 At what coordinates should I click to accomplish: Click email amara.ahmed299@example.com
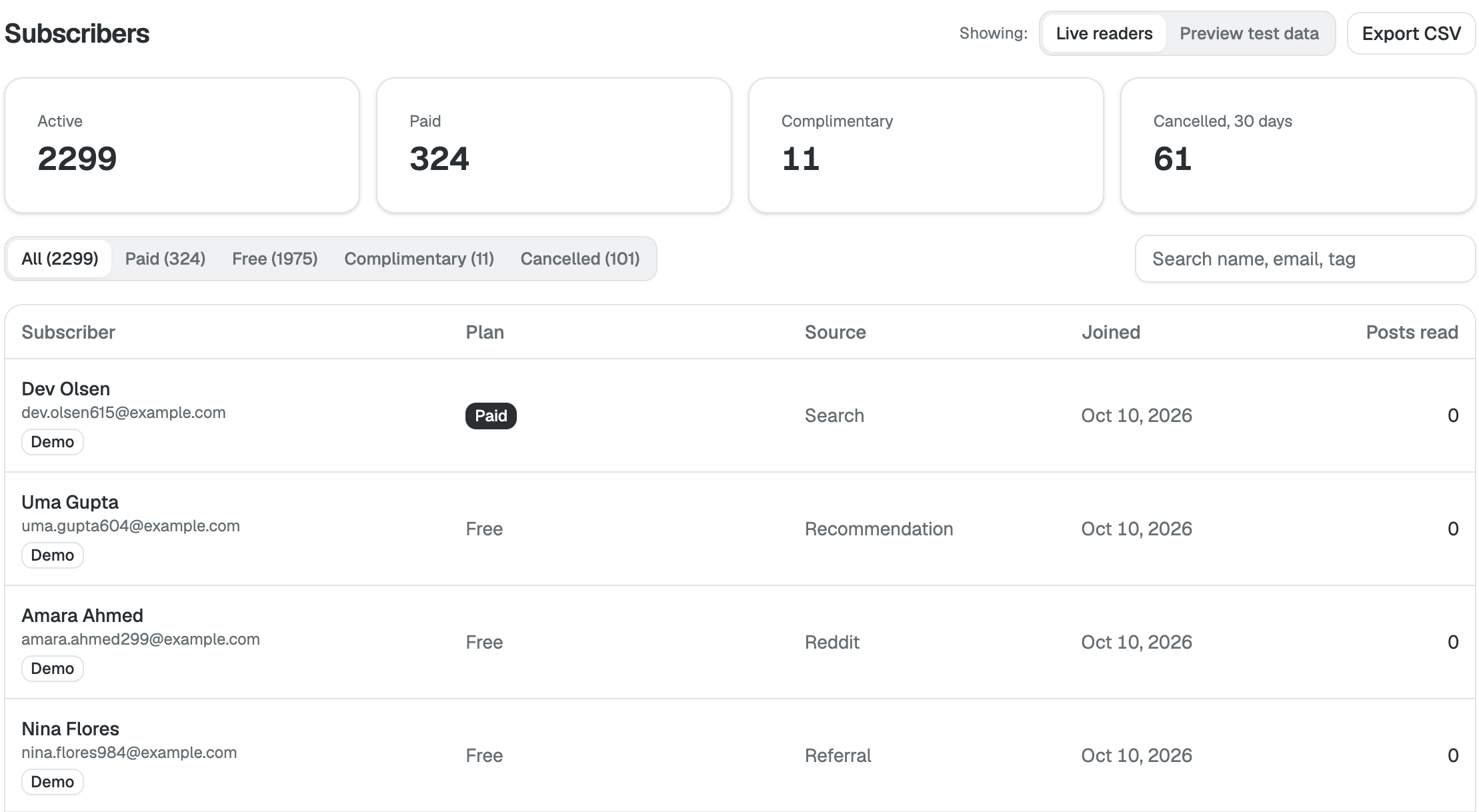[141, 639]
